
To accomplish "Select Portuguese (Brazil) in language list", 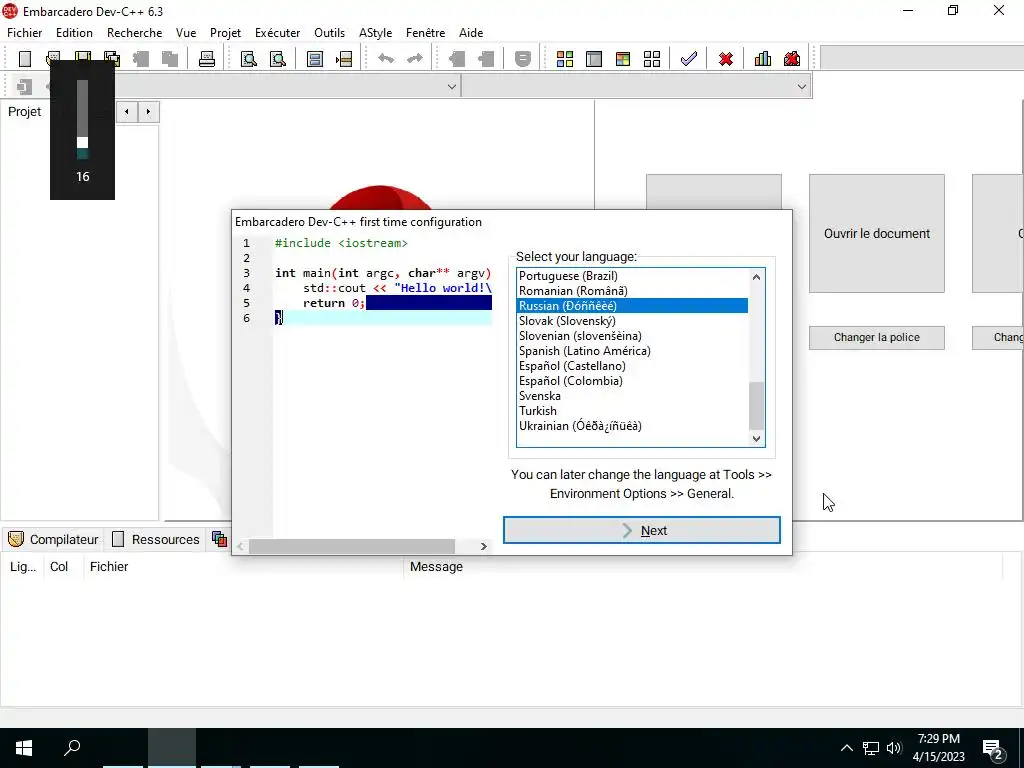I will point(632,276).
